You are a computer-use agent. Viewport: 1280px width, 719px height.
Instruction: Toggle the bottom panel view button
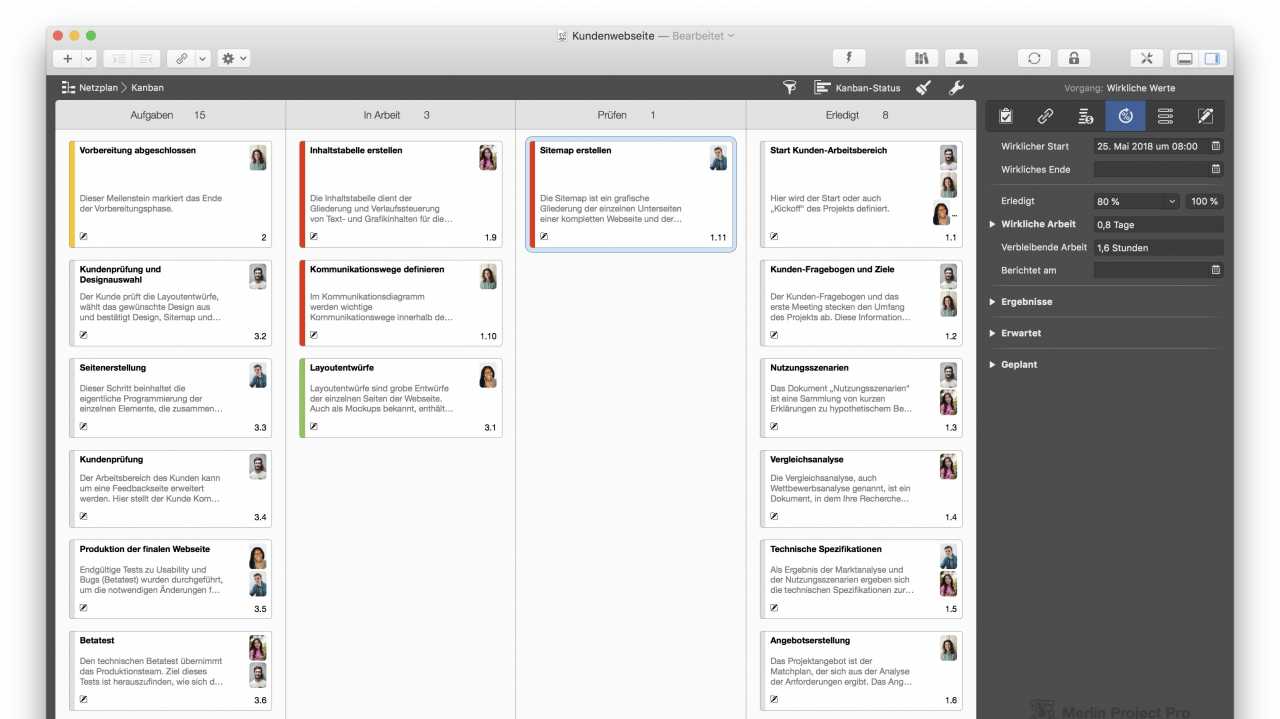[1185, 59]
